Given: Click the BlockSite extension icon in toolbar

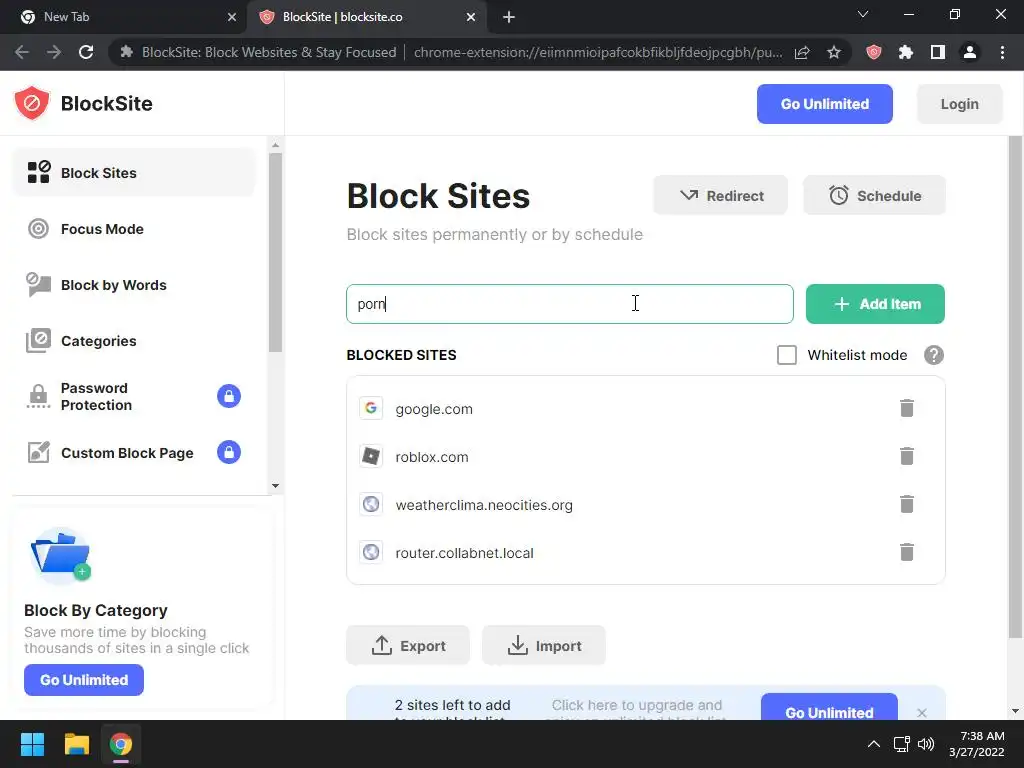Looking at the screenshot, I should 874,52.
